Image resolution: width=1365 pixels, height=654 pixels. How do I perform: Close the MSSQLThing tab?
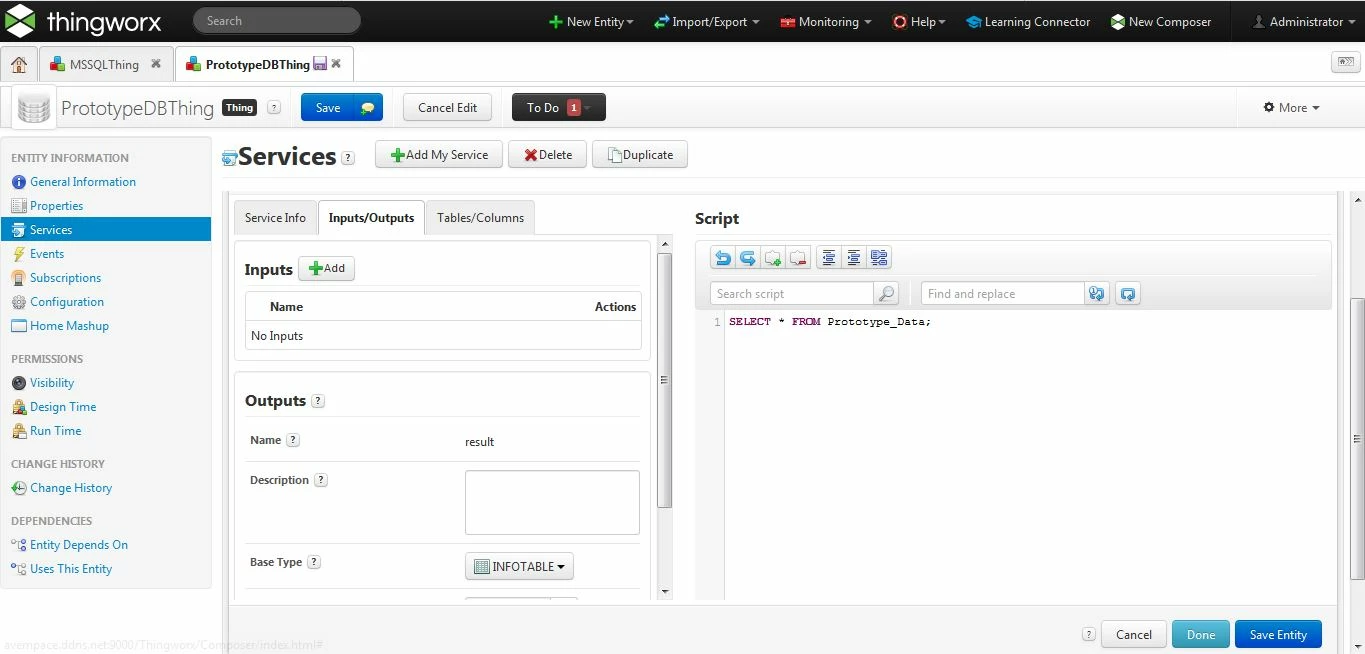coord(156,64)
